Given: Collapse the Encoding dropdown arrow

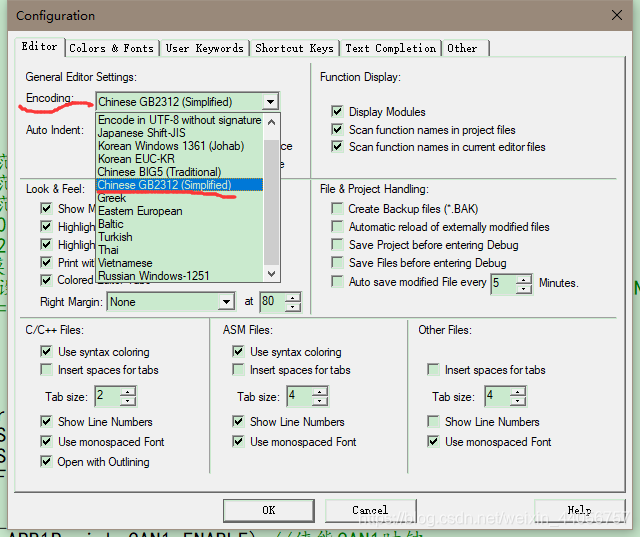Looking at the screenshot, I should coord(270,102).
